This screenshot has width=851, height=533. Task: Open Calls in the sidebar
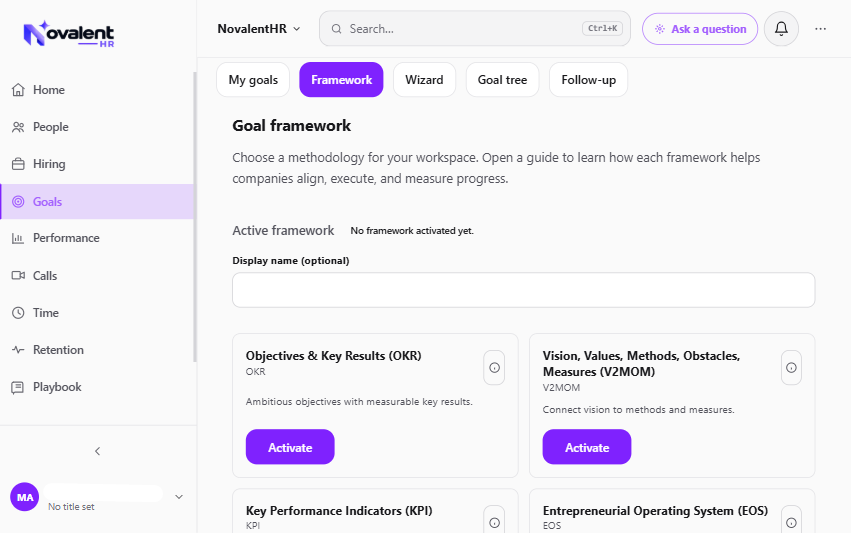click(97, 276)
